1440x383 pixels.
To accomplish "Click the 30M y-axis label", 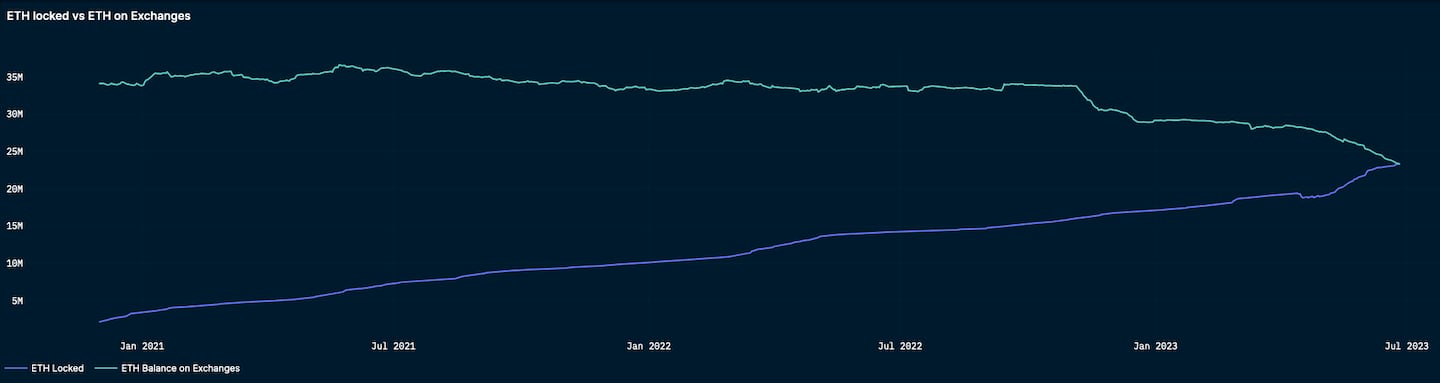I will click(x=14, y=114).
